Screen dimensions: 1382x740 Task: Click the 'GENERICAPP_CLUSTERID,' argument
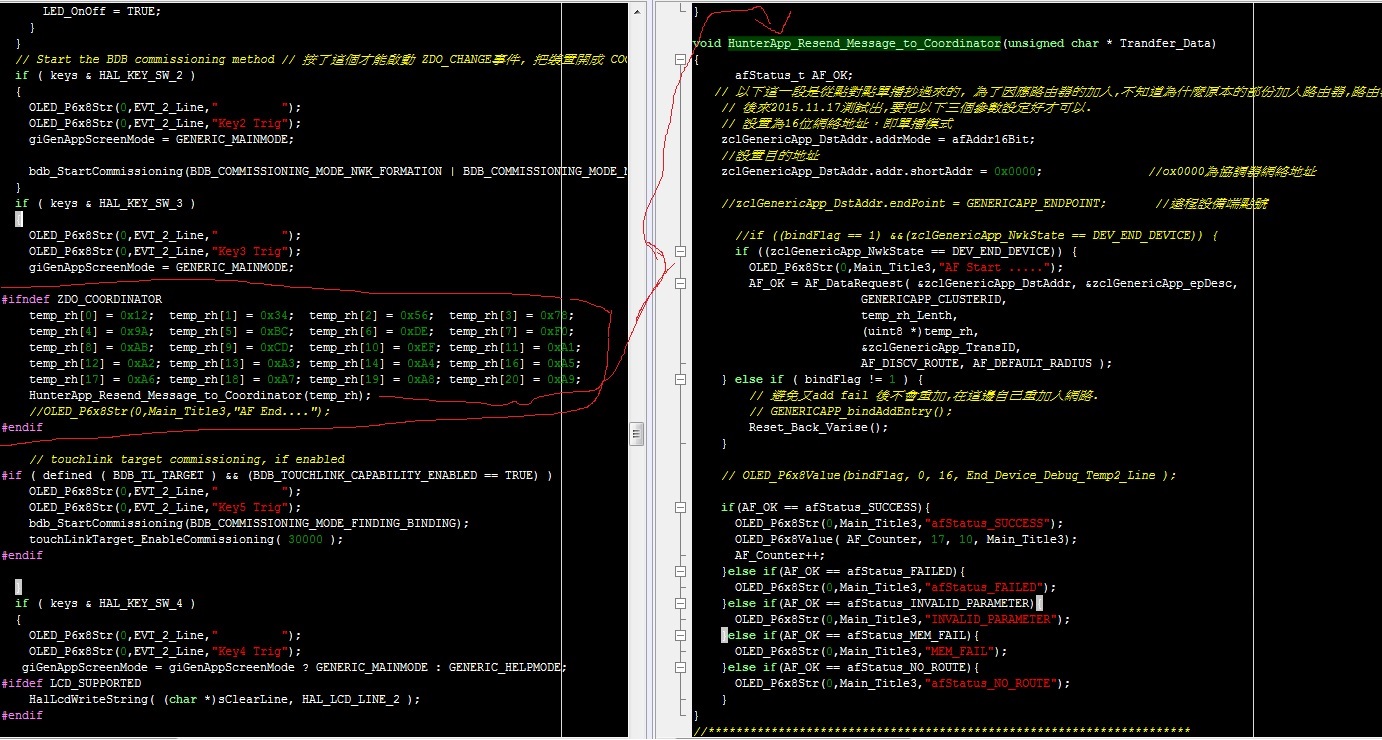[x=934, y=299]
